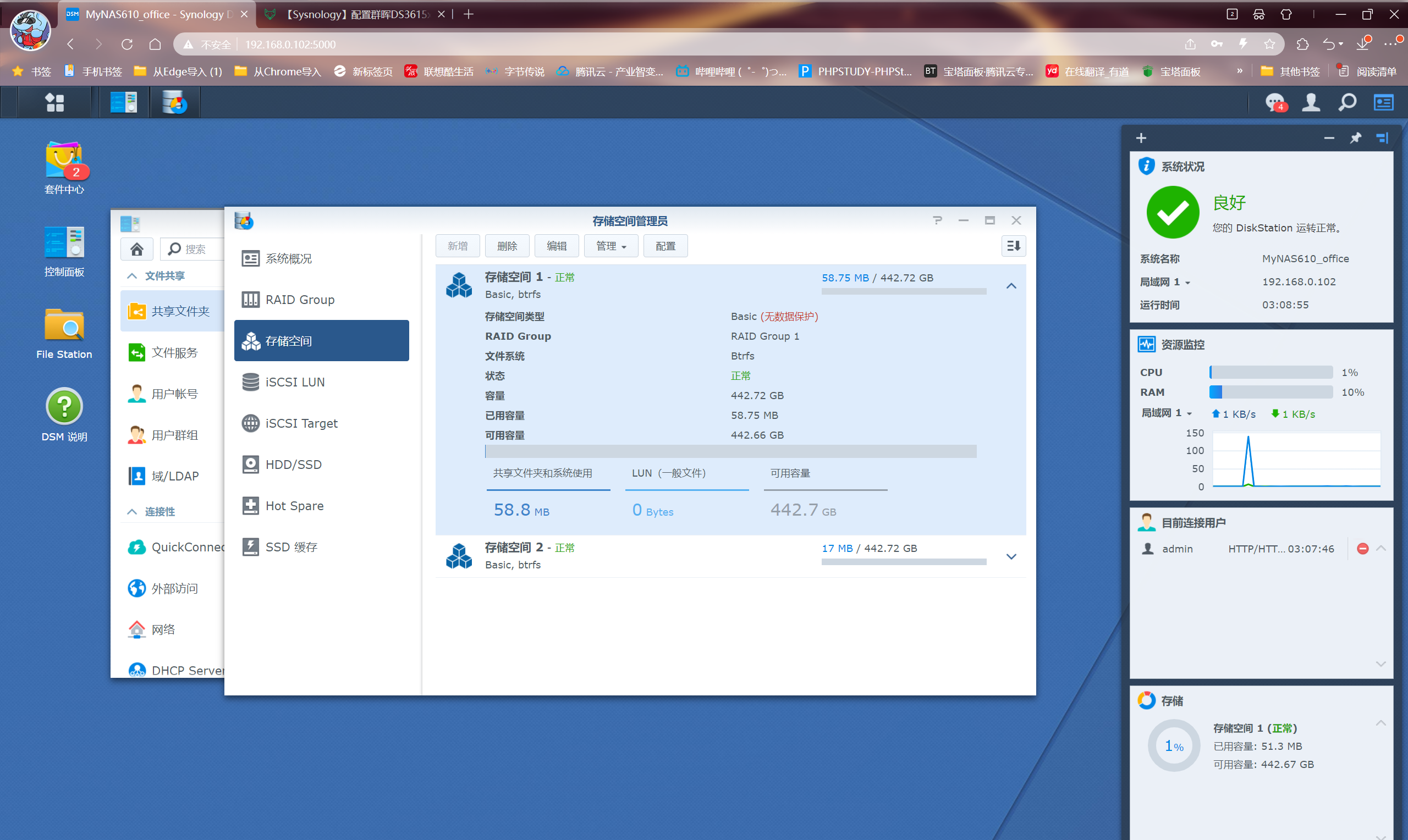
Task: Dock widget panel to the side
Action: [x=1382, y=137]
